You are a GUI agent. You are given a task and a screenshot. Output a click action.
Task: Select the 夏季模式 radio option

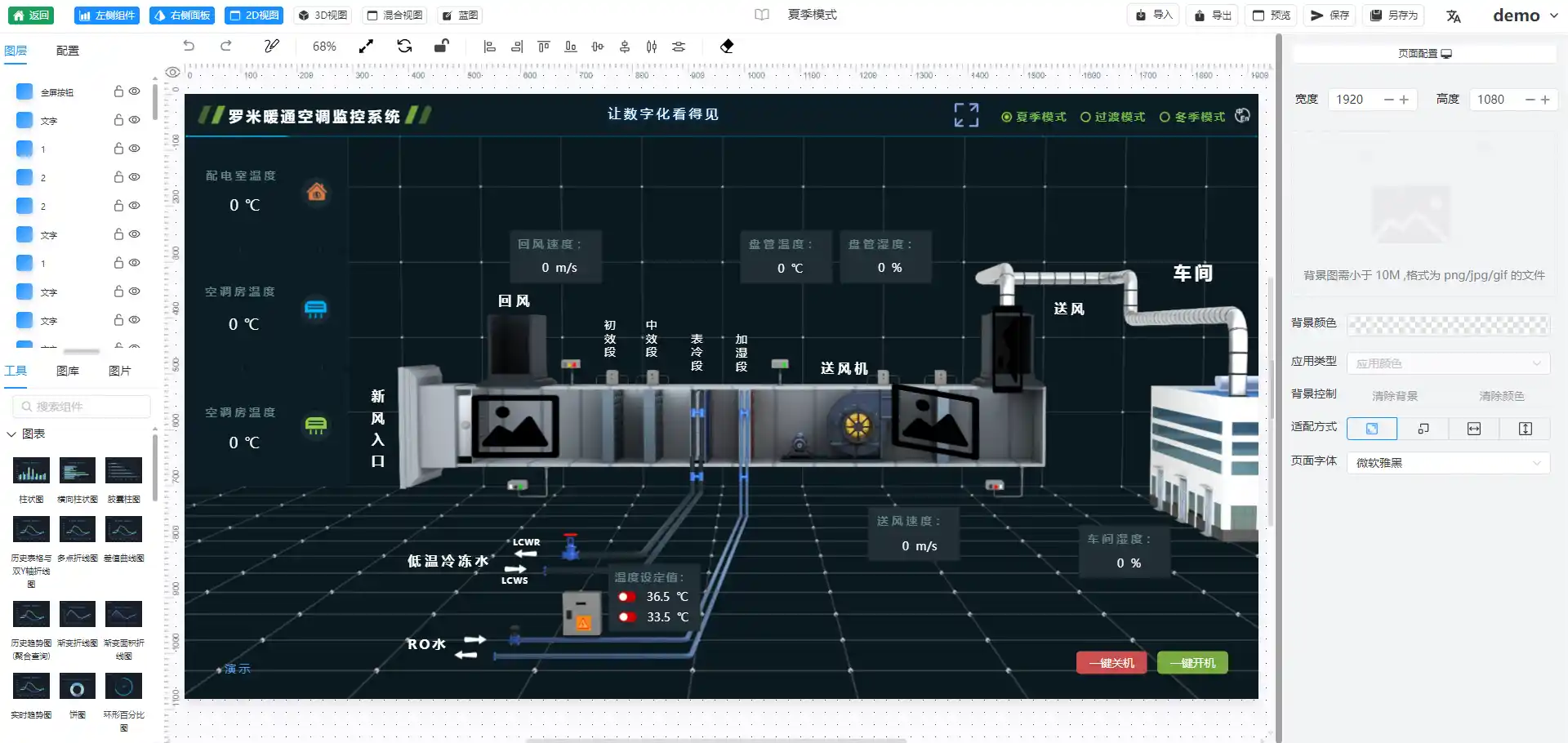click(1034, 117)
